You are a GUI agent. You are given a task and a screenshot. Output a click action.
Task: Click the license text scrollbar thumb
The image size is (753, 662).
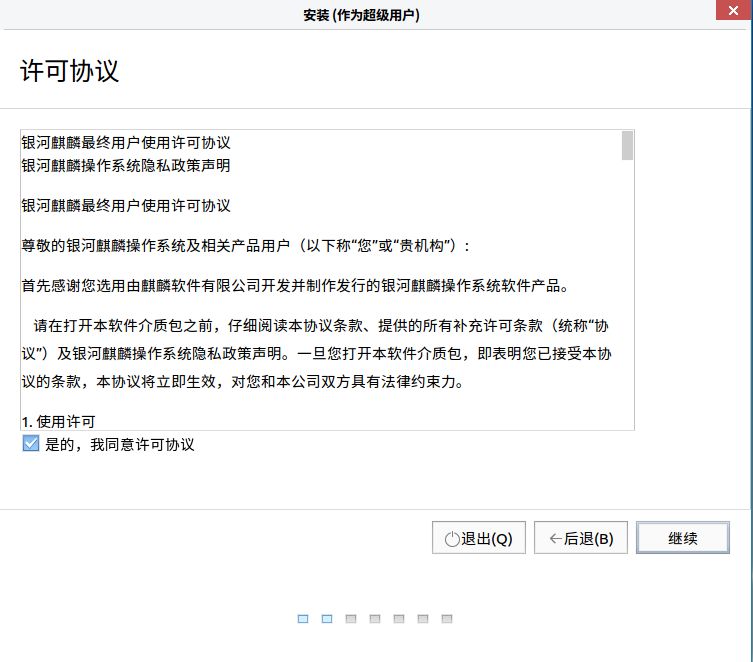[627, 145]
